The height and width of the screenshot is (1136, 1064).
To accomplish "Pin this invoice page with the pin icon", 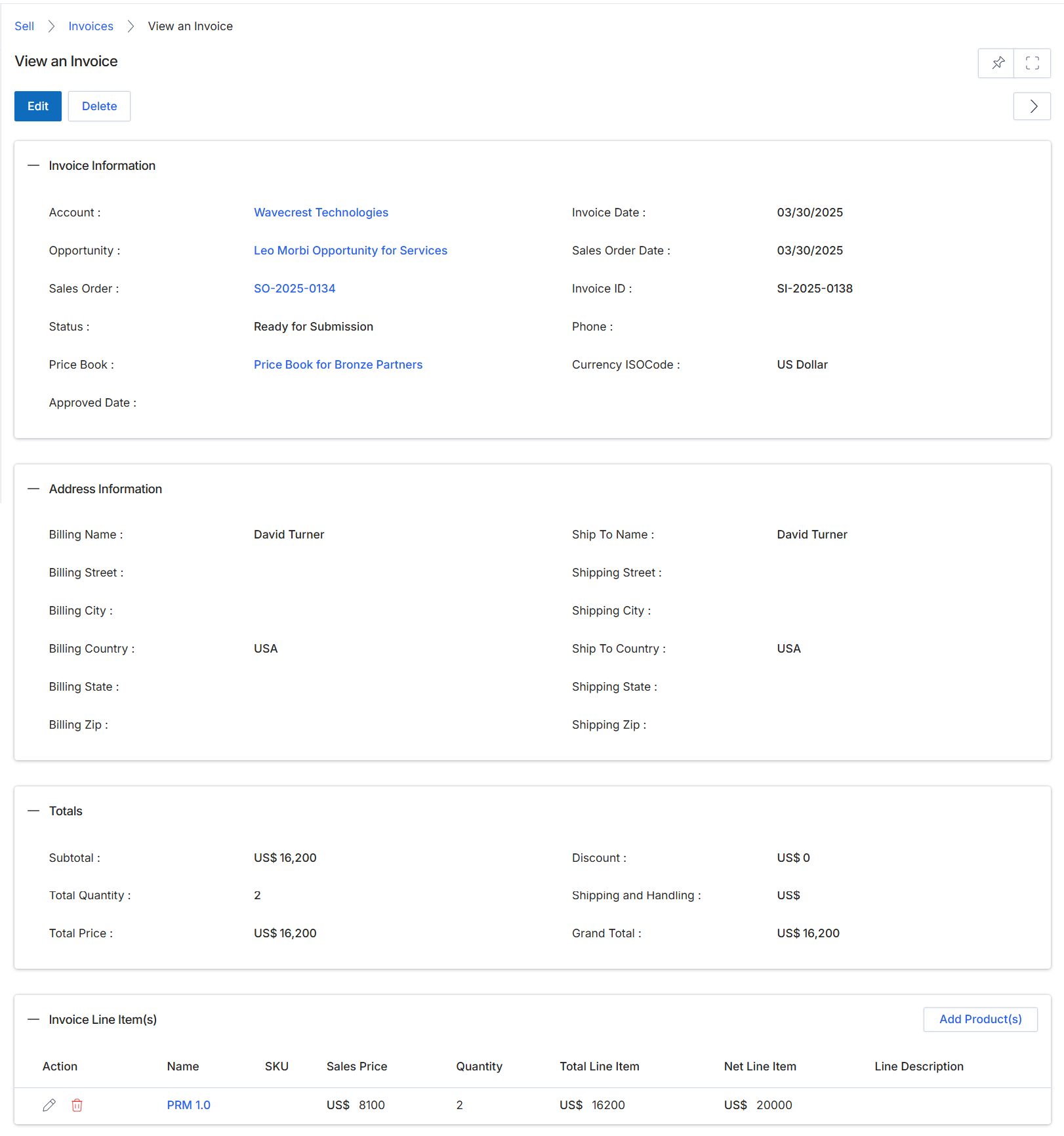I will click(x=997, y=63).
